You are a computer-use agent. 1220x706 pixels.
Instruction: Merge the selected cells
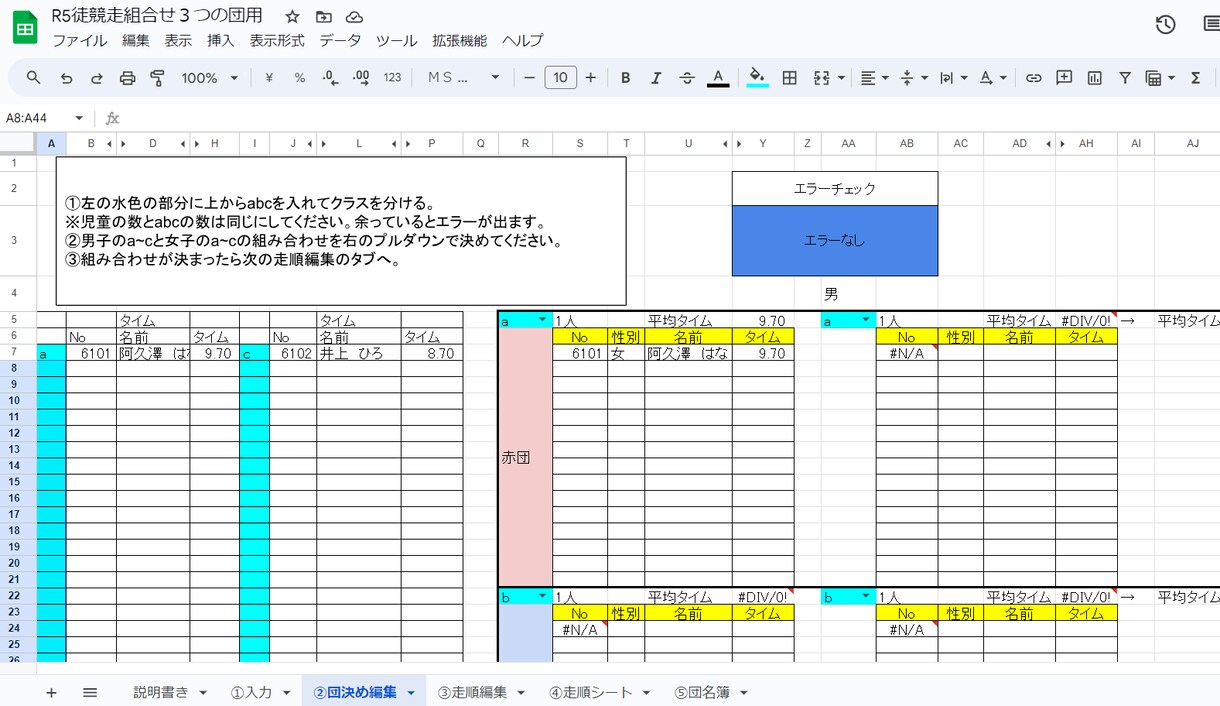click(x=822, y=78)
